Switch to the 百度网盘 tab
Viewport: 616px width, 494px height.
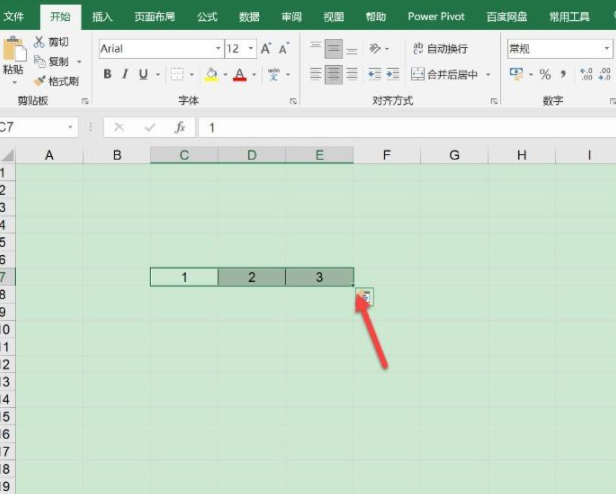tap(507, 17)
